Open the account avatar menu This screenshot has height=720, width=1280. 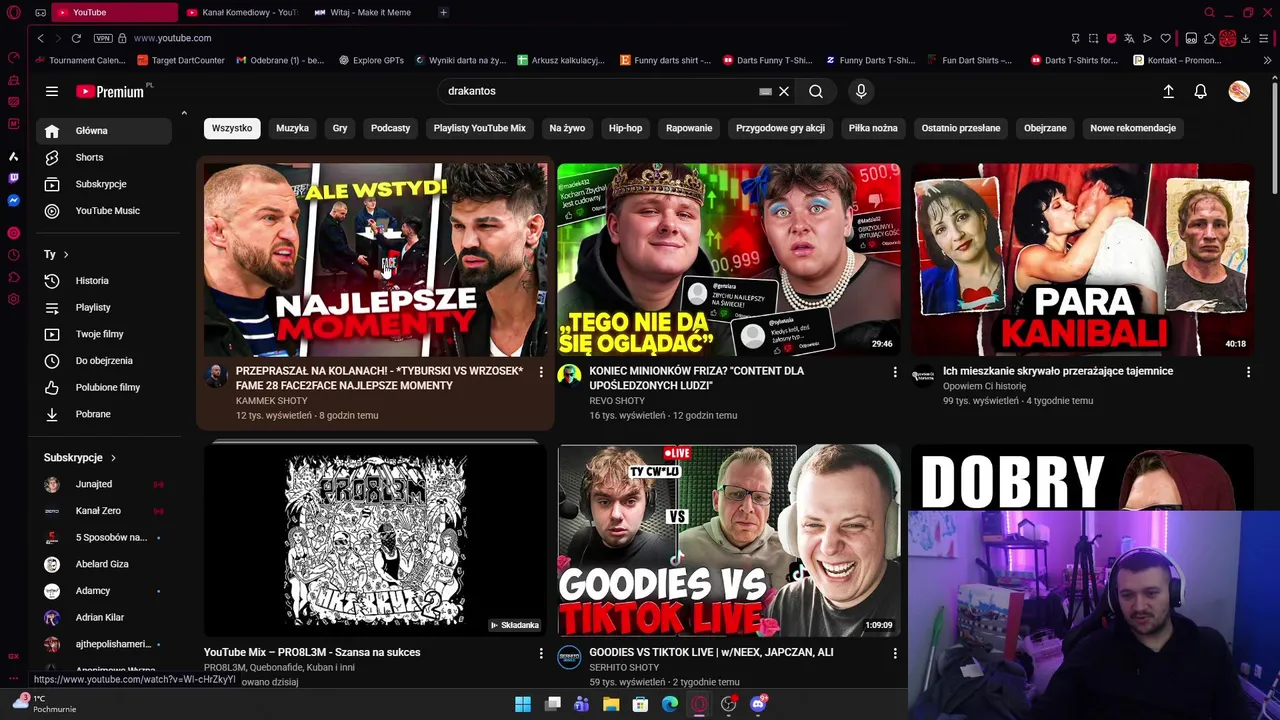(x=1239, y=91)
